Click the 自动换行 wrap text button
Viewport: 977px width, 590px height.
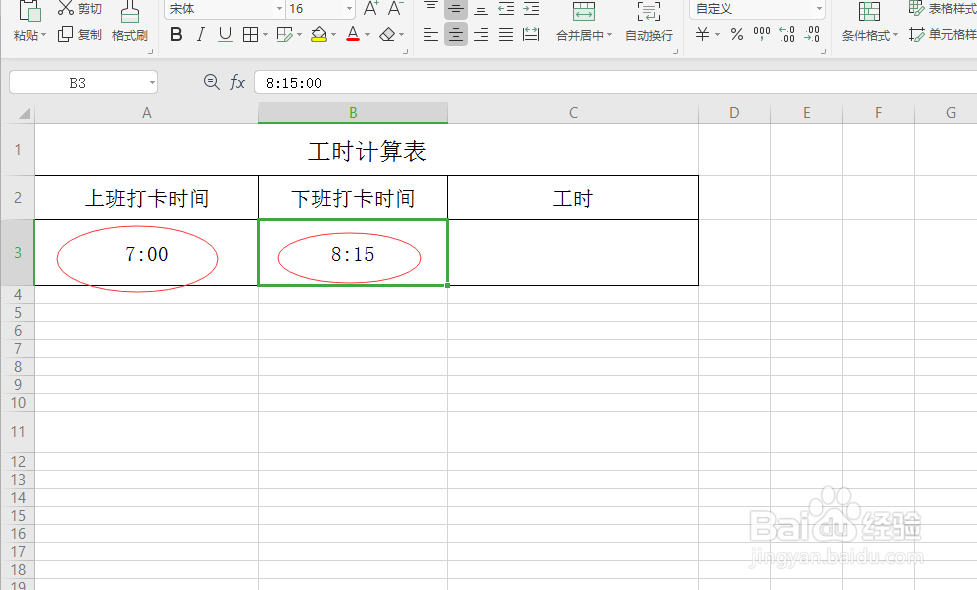(x=649, y=22)
